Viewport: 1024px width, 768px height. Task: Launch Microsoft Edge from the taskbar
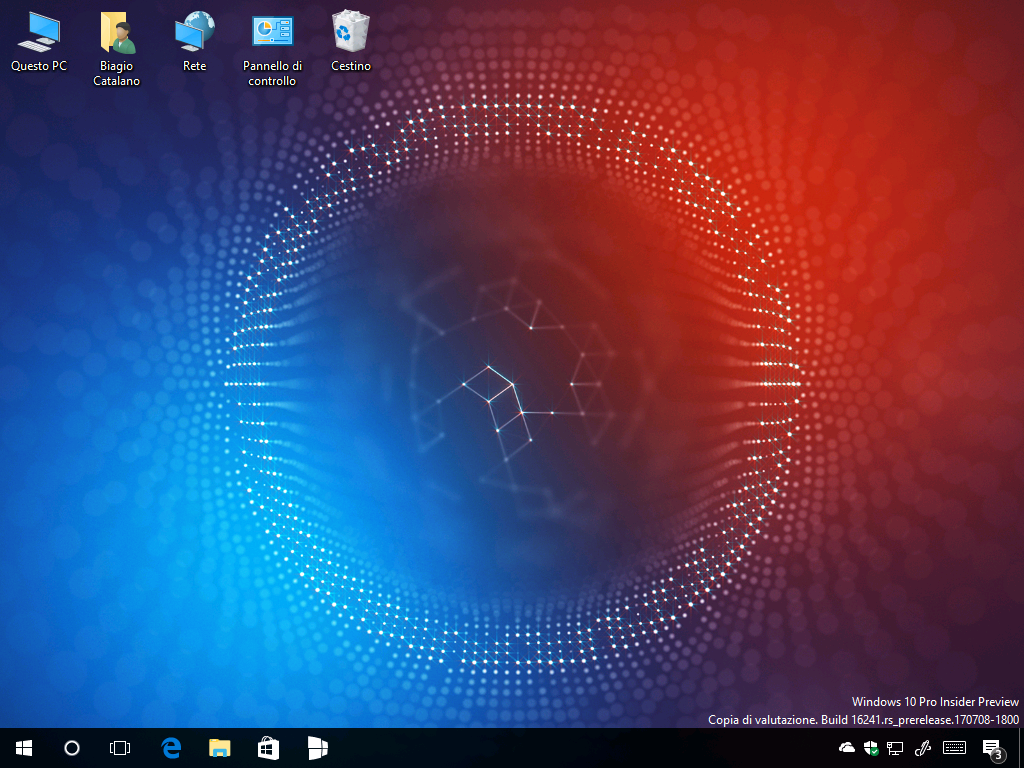click(x=171, y=748)
